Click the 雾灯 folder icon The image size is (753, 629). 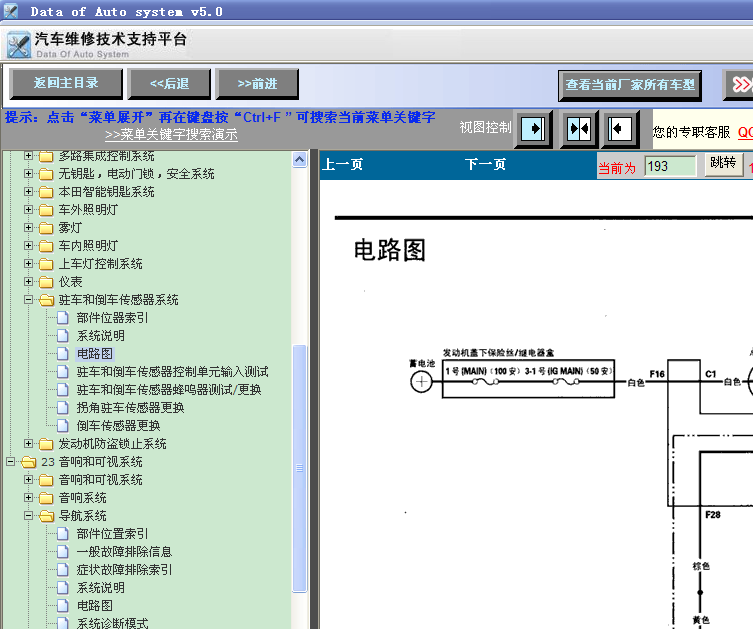coord(46,228)
